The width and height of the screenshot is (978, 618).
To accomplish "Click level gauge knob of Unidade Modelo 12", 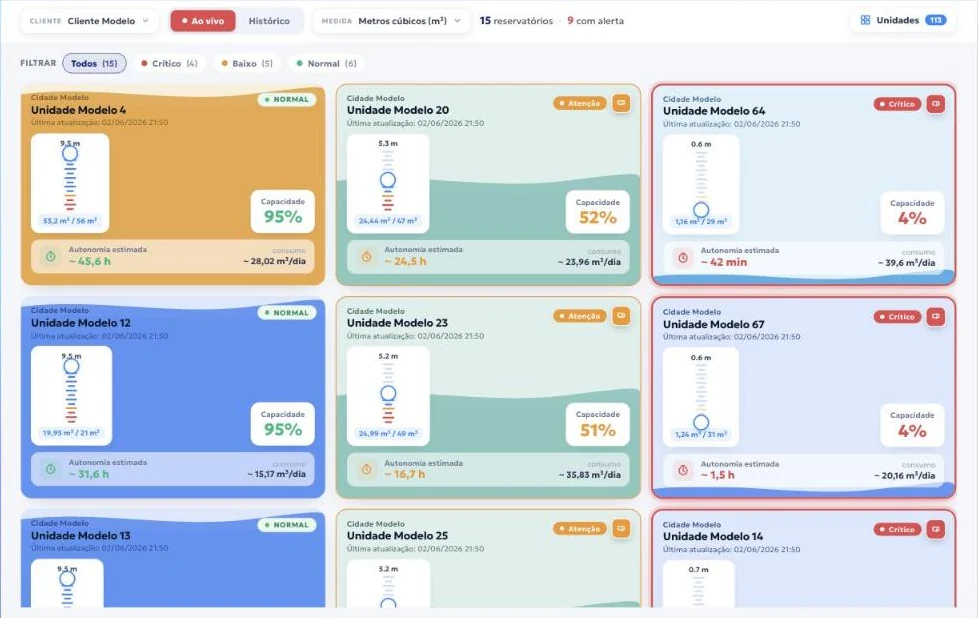I will pyautogui.click(x=71, y=366).
